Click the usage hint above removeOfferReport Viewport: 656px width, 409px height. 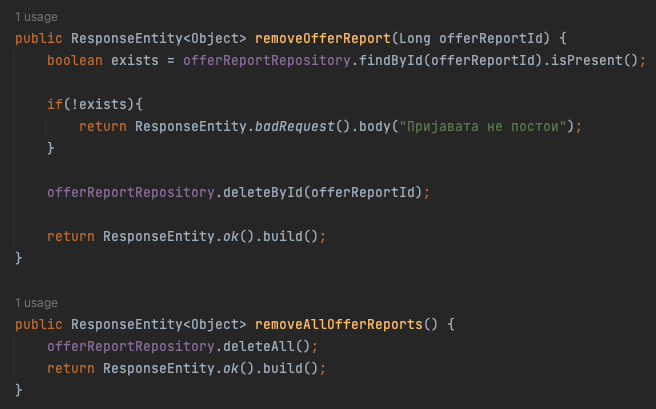coord(36,17)
